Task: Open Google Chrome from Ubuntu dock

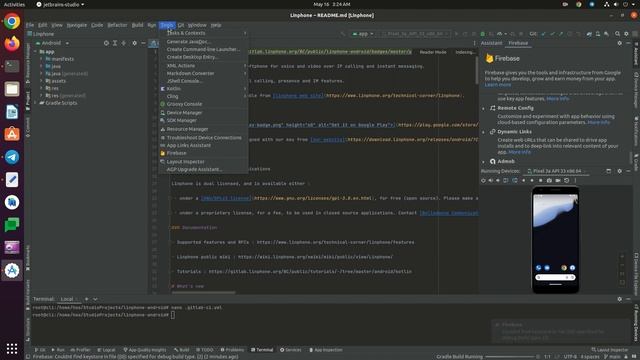Action: [12, 21]
